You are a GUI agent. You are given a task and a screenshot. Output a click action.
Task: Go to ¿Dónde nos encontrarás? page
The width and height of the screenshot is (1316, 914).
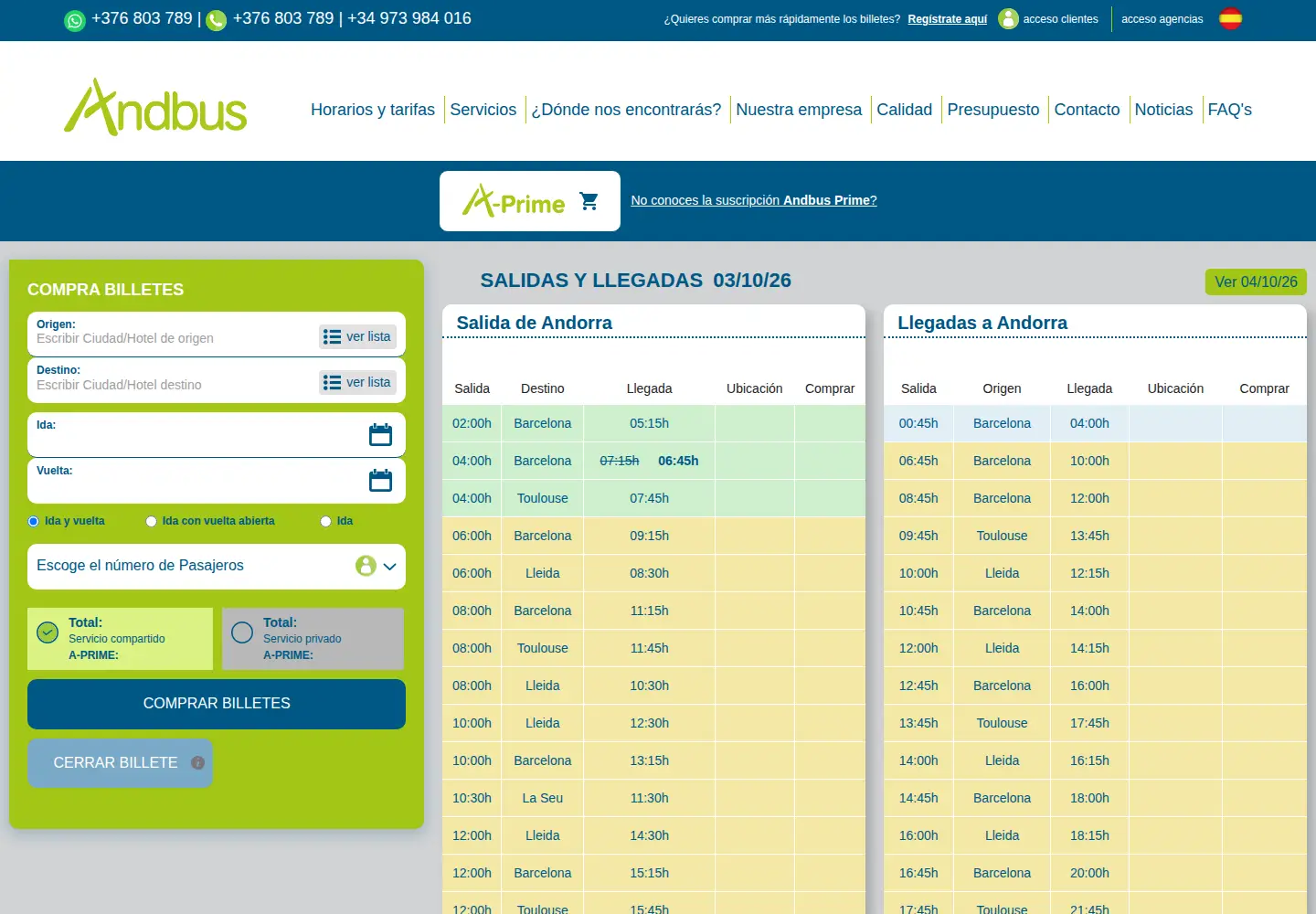pyautogui.click(x=626, y=110)
